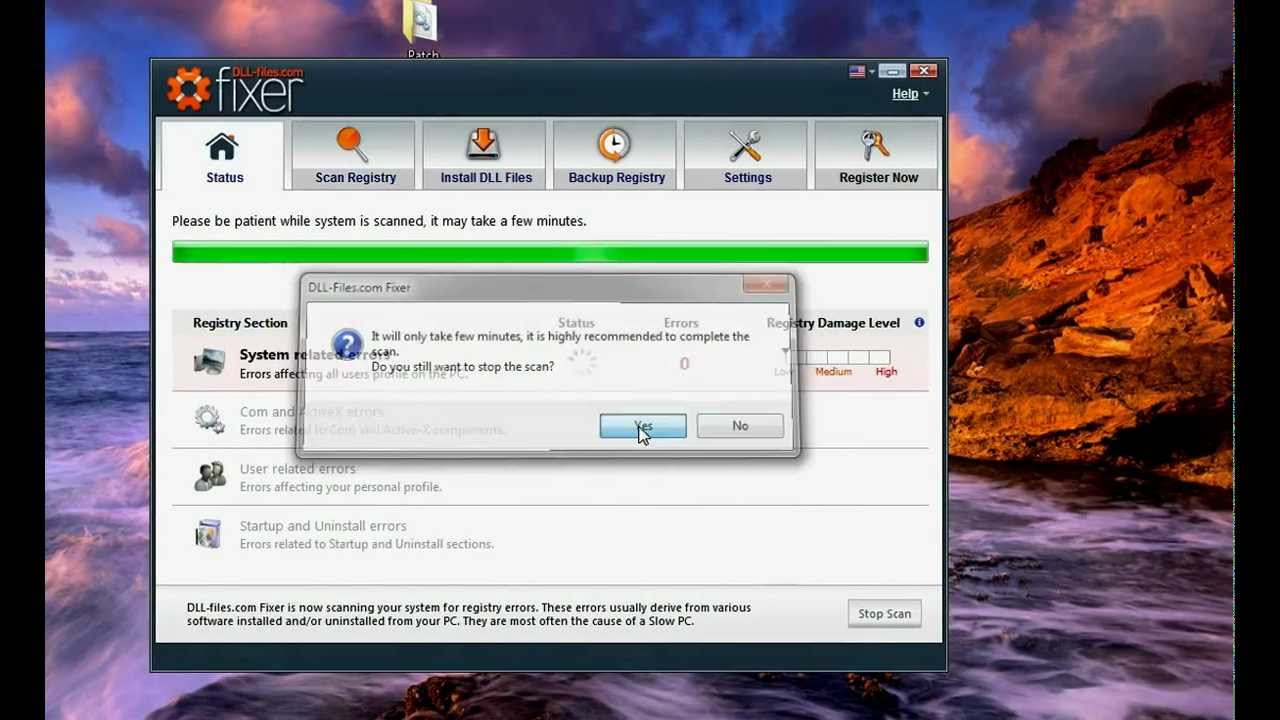Click the Registry Damage Level header
The height and width of the screenshot is (720, 1280).
point(833,323)
